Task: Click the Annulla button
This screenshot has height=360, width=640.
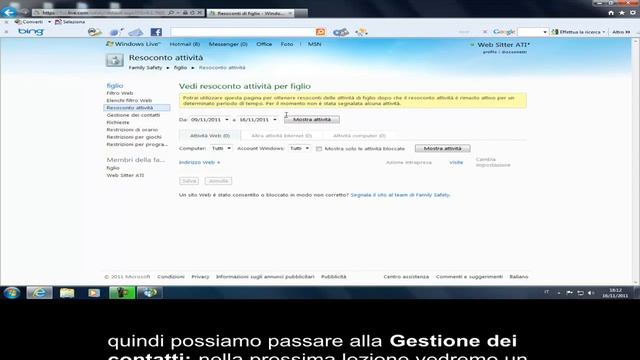Action: tap(218, 181)
